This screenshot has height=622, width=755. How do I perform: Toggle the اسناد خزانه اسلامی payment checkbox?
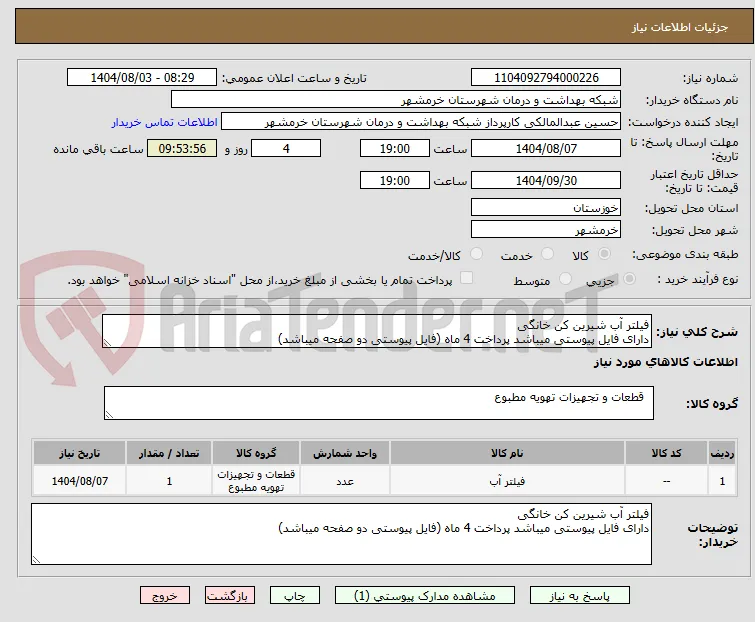pyautogui.click(x=467, y=278)
